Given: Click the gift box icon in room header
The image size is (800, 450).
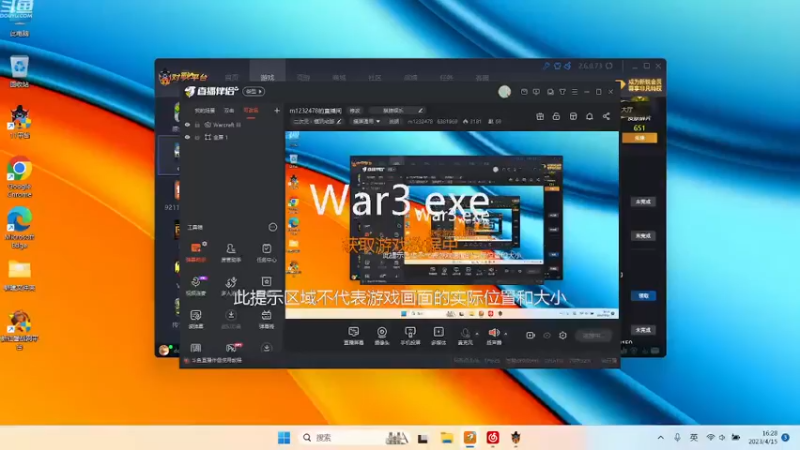Looking at the screenshot, I should point(540,116).
